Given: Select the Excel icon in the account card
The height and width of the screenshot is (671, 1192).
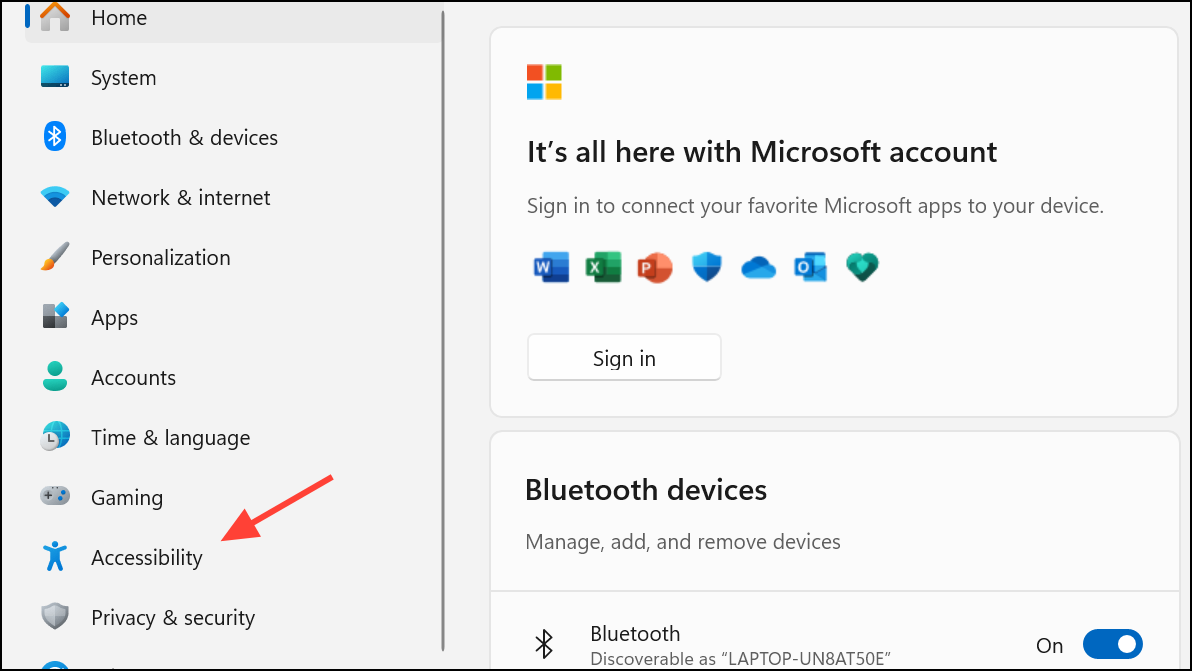Looking at the screenshot, I should point(603,267).
